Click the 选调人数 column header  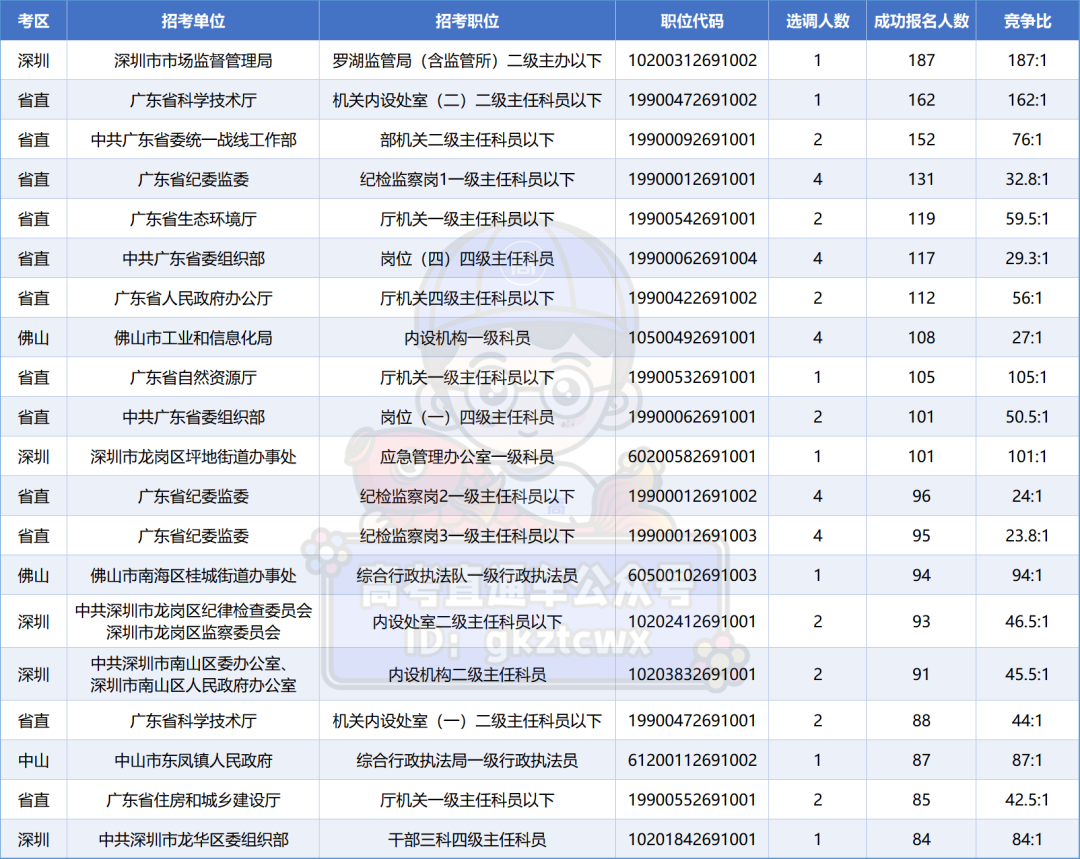[x=818, y=21]
